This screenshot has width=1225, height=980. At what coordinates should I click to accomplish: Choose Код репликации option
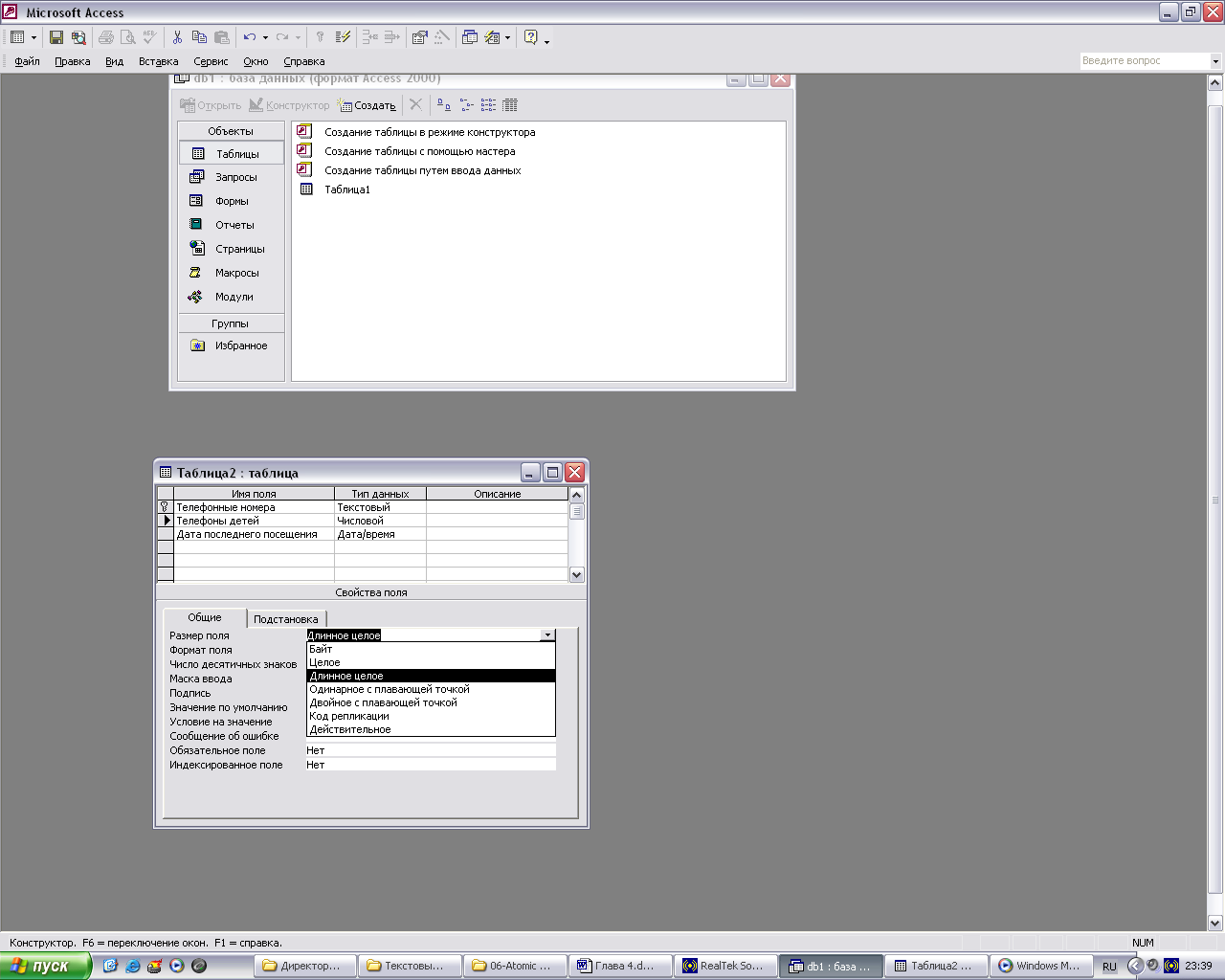point(431,716)
